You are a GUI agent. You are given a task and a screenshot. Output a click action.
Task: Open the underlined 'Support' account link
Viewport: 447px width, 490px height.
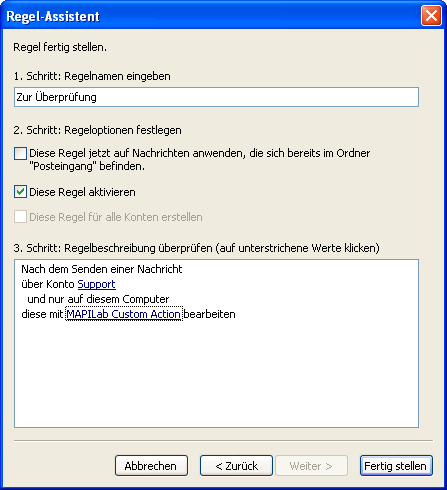(x=96, y=284)
